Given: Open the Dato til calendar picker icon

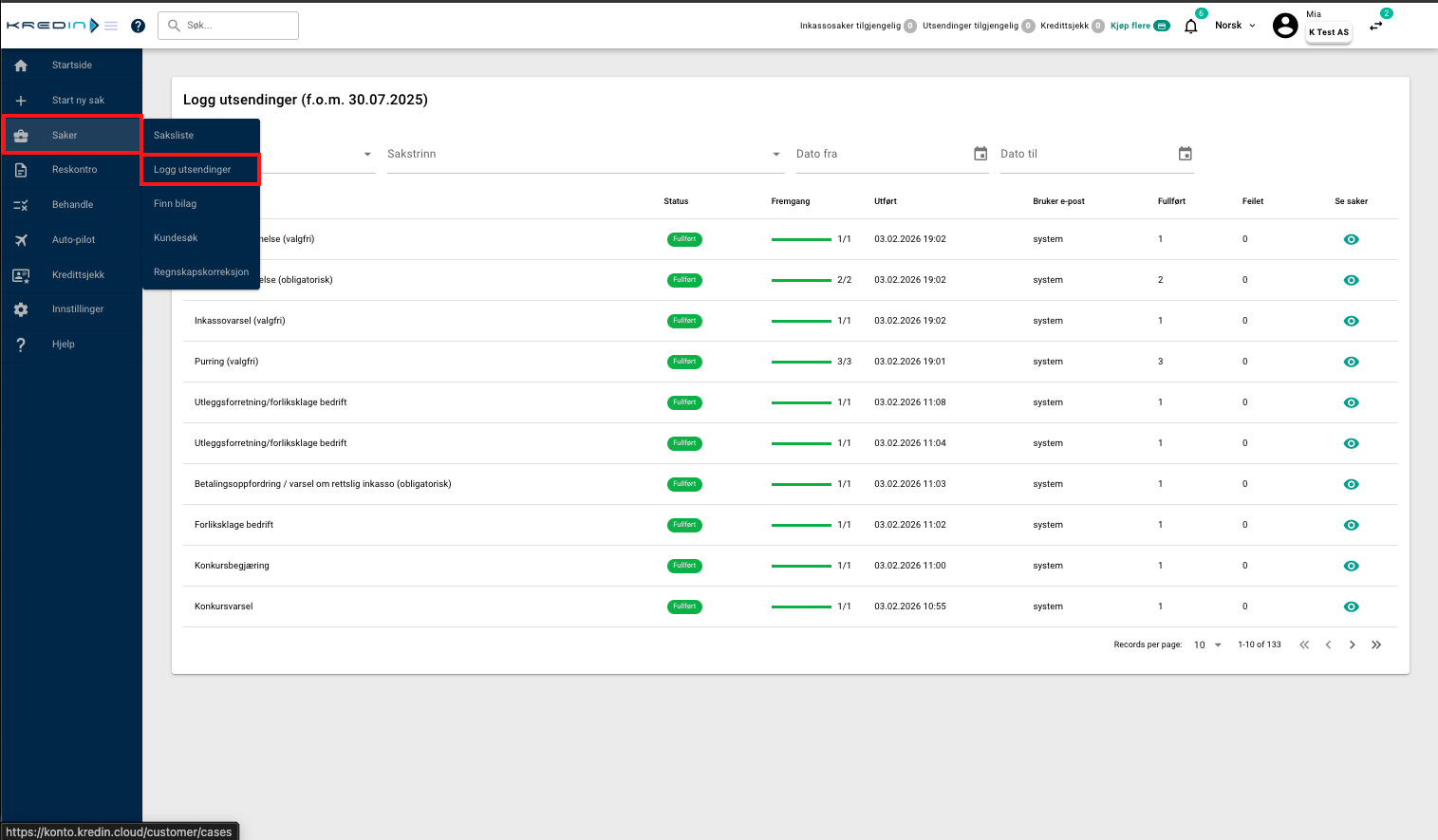Looking at the screenshot, I should tap(1185, 154).
